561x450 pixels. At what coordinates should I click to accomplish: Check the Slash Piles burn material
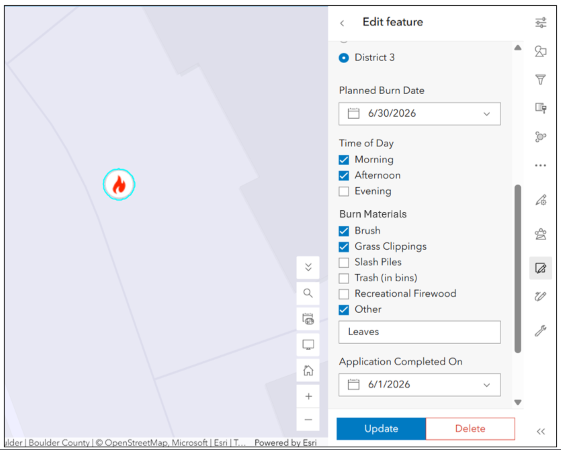tap(344, 263)
